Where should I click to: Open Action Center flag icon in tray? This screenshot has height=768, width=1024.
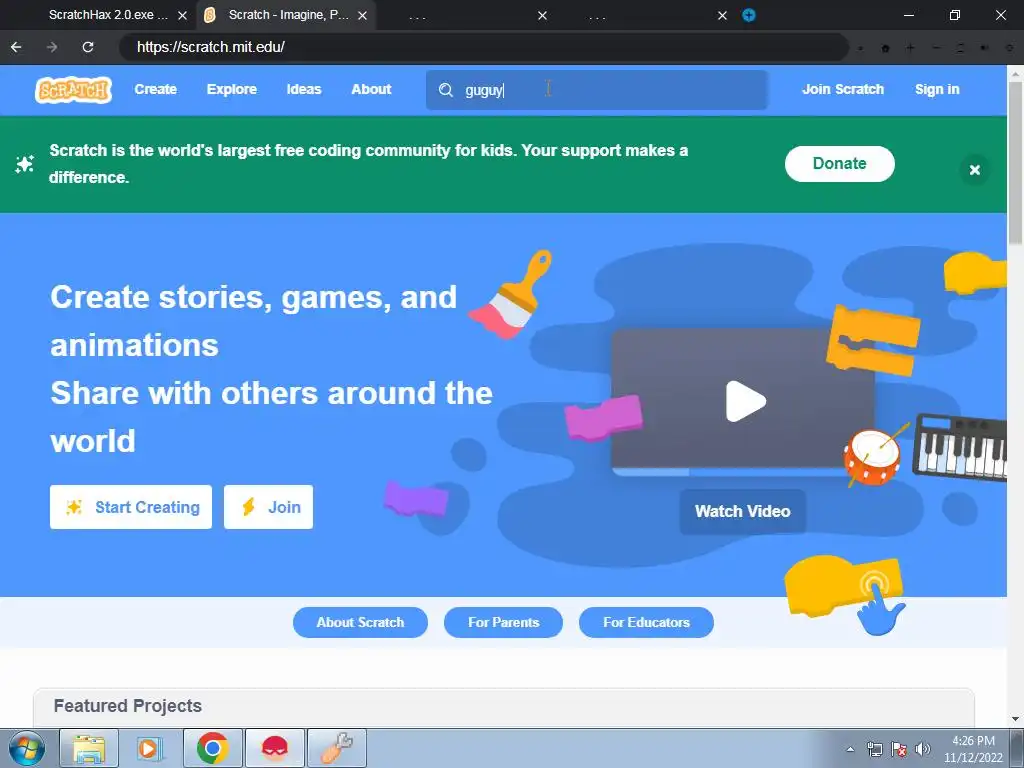click(899, 749)
